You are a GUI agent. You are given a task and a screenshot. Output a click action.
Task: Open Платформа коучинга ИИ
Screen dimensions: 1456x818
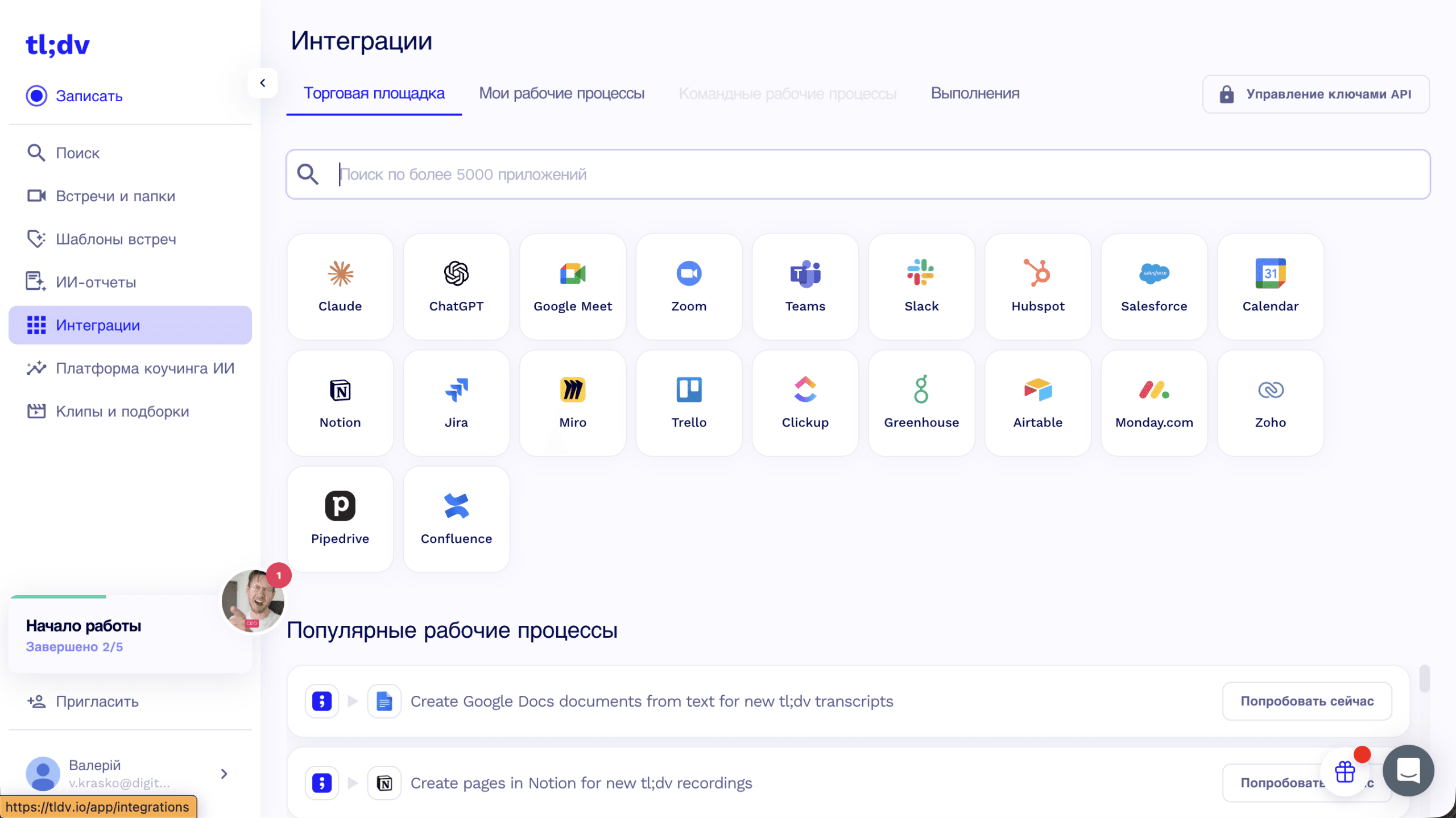click(130, 368)
